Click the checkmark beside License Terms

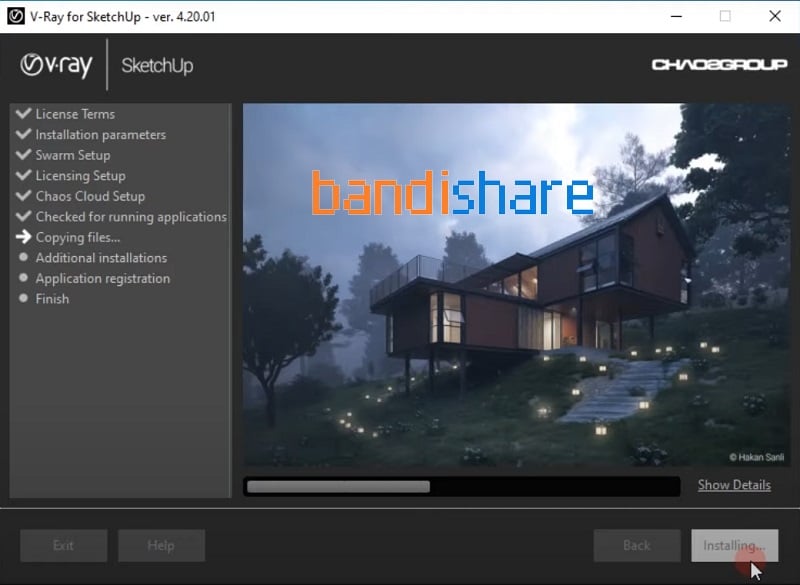(x=23, y=113)
